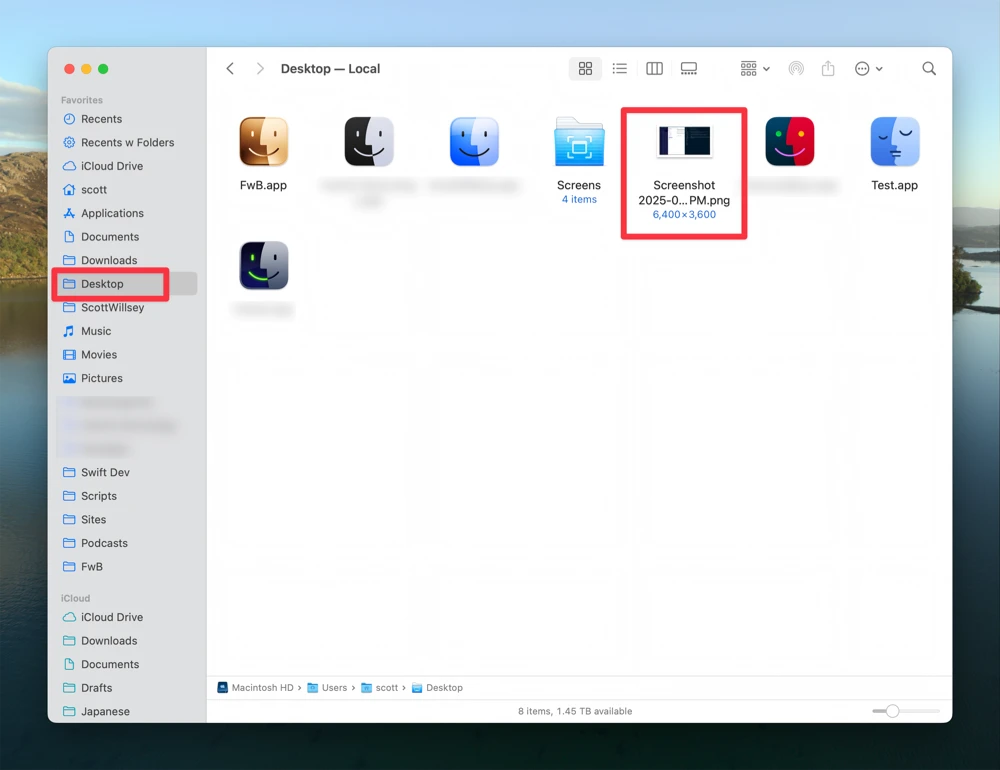The width and height of the screenshot is (1000, 770).
Task: Toggle Icon view grid button
Action: (x=586, y=68)
